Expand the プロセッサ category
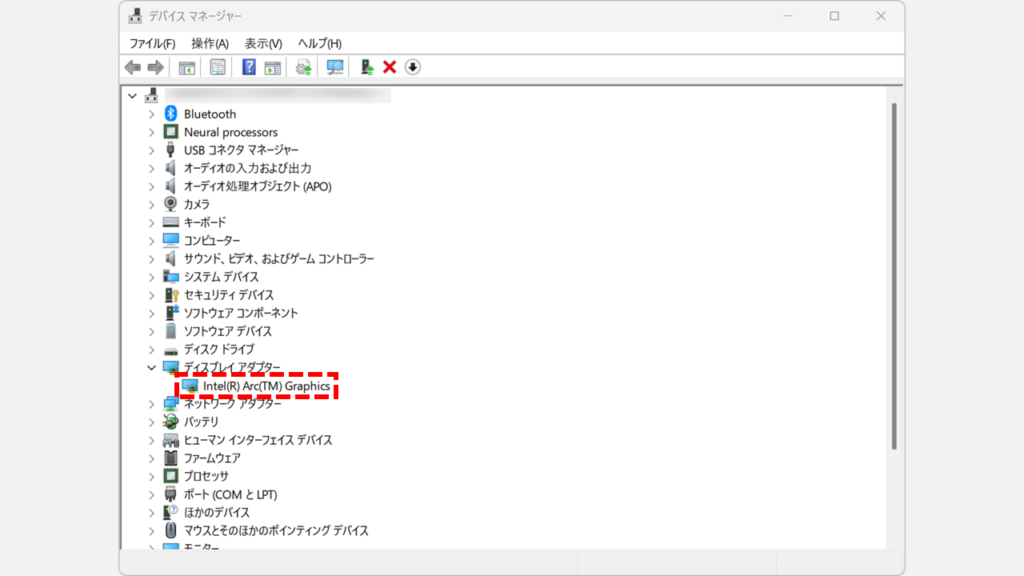This screenshot has width=1024, height=576. point(151,476)
